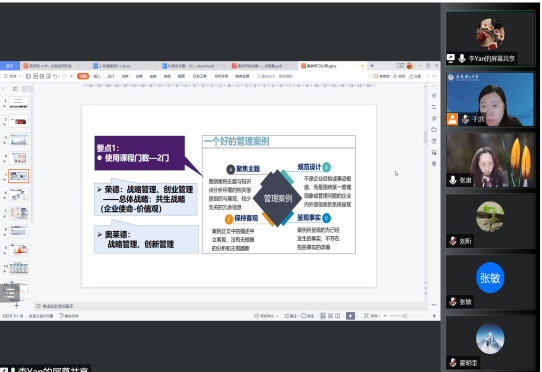Click the plus icon to open new tab
The height and width of the screenshot is (372, 542).
(x=372, y=65)
